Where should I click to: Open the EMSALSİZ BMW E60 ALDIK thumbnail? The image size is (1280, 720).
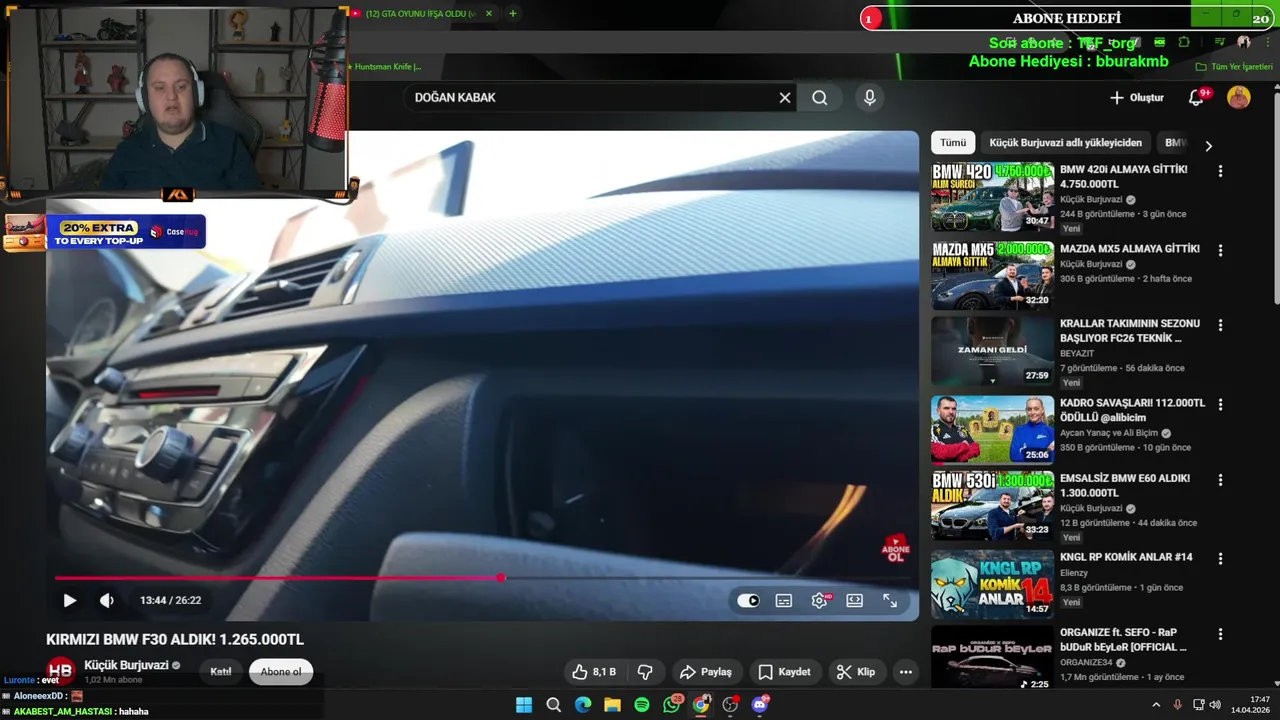992,506
